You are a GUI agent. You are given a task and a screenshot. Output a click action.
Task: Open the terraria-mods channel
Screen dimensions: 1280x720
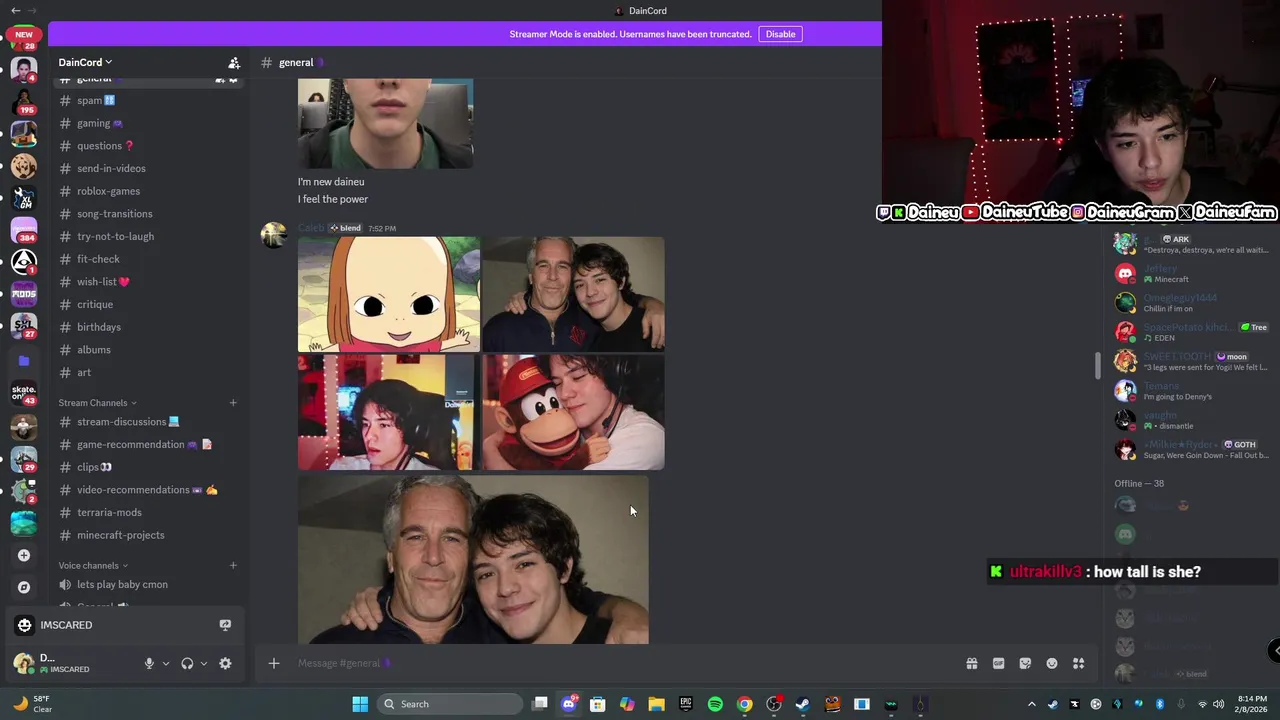[148, 512]
